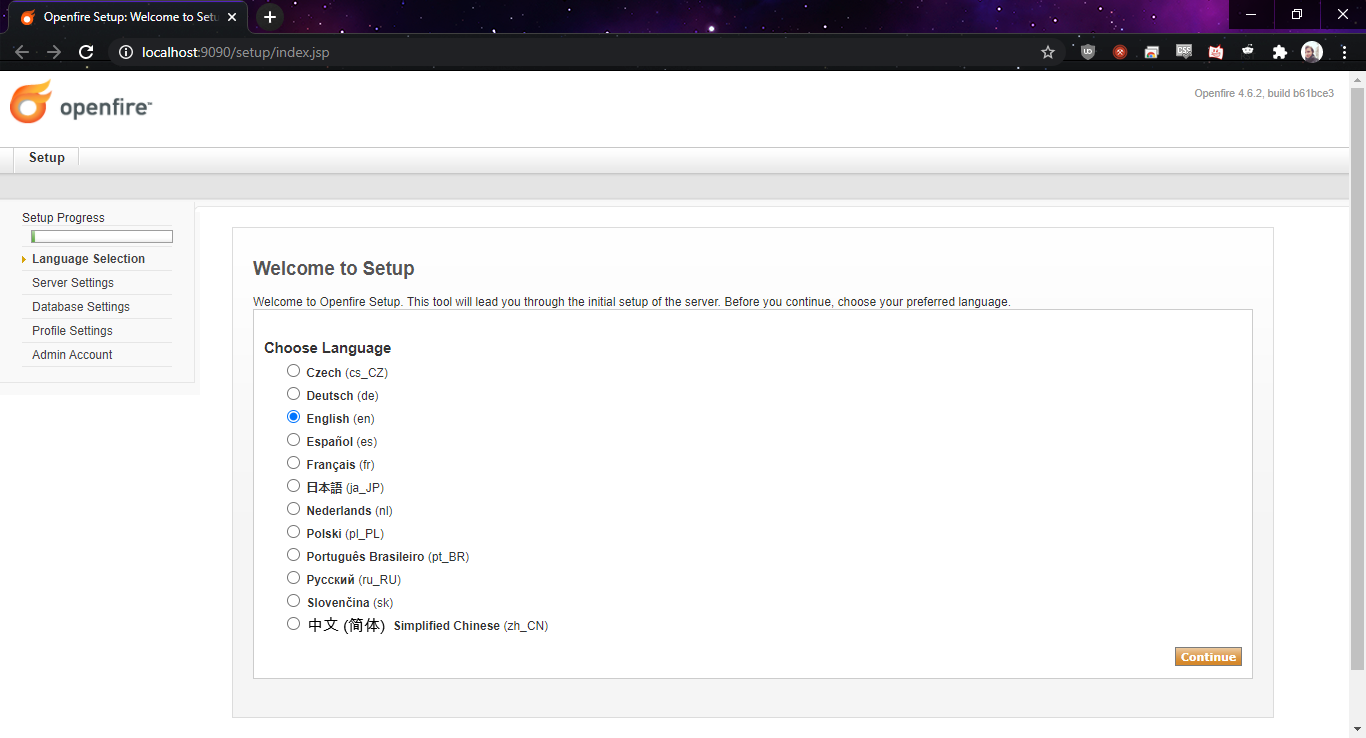Select Simplified Chinese (zh_CN) language
The image size is (1366, 738).
coord(293,624)
